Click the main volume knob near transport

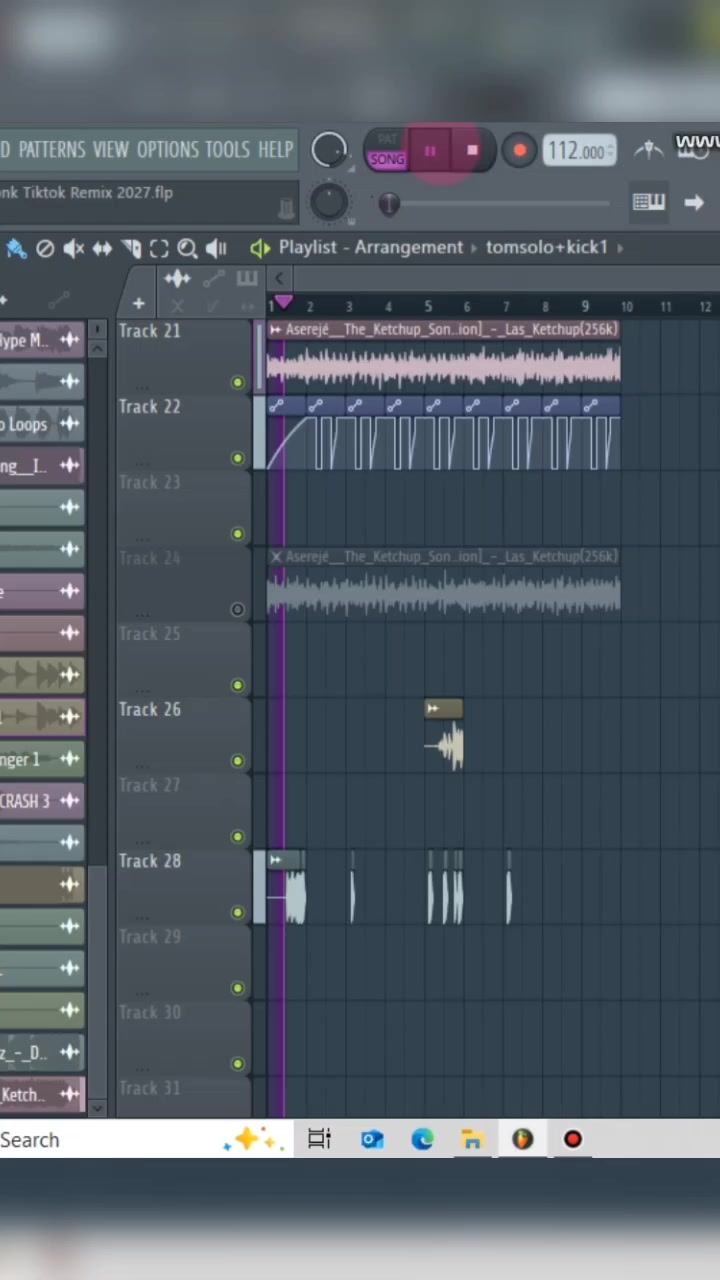pyautogui.click(x=329, y=151)
